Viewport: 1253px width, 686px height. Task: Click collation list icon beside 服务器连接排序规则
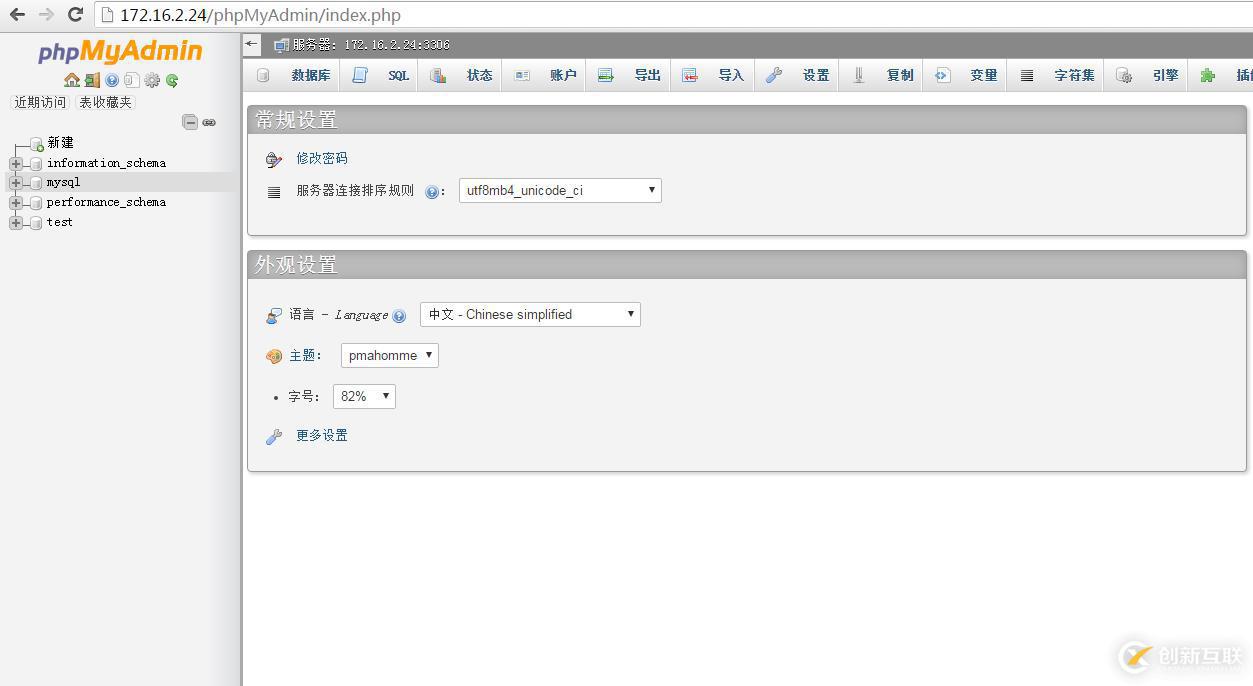tap(274, 192)
